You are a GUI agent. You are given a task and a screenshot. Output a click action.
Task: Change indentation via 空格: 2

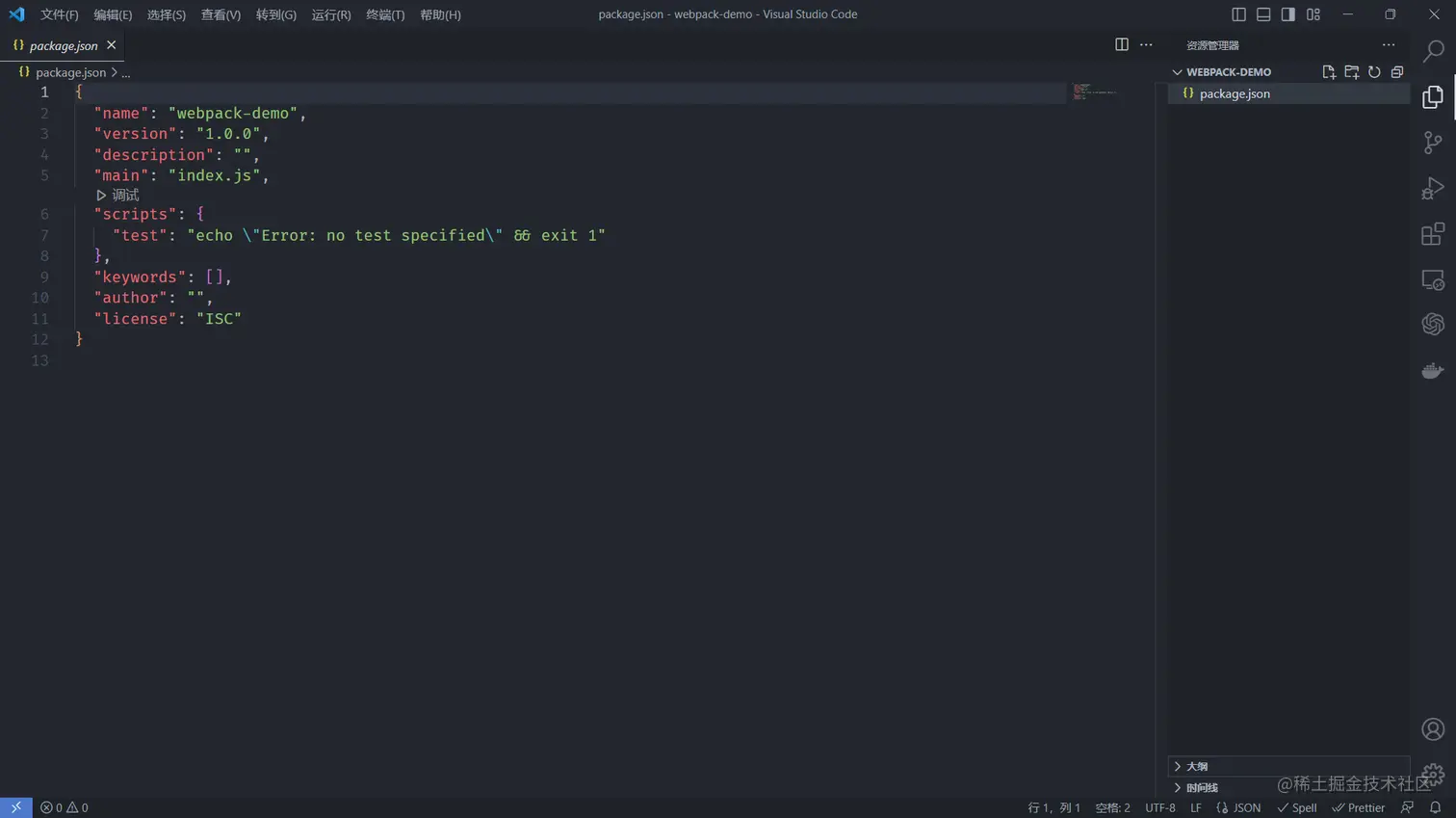click(x=1113, y=807)
